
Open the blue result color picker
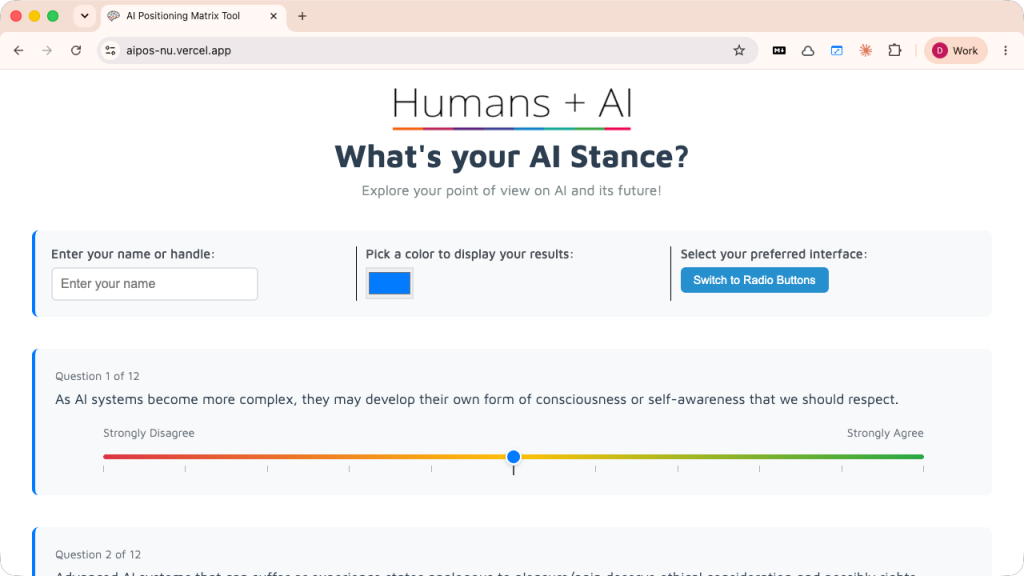point(389,283)
